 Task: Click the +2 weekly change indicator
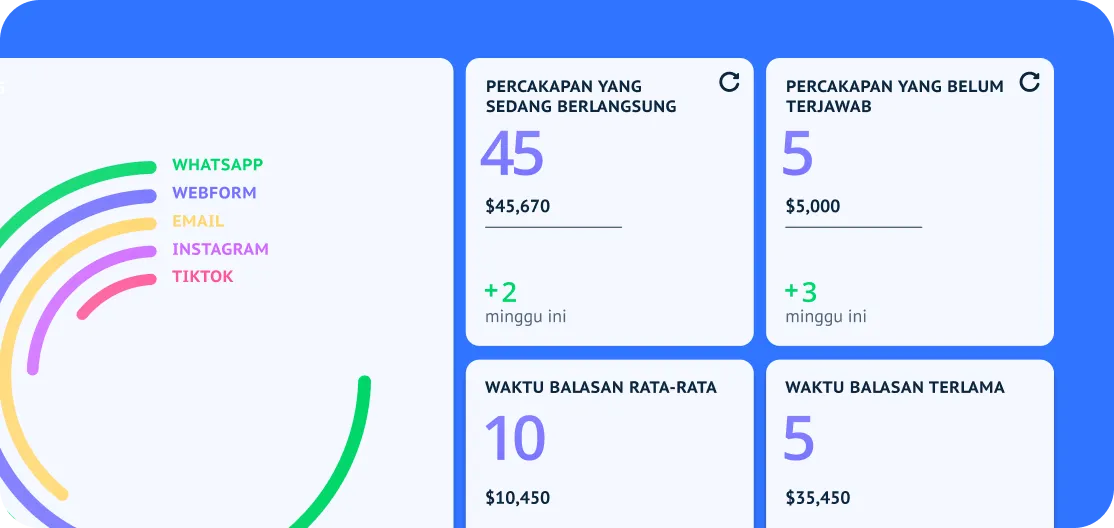coord(500,292)
